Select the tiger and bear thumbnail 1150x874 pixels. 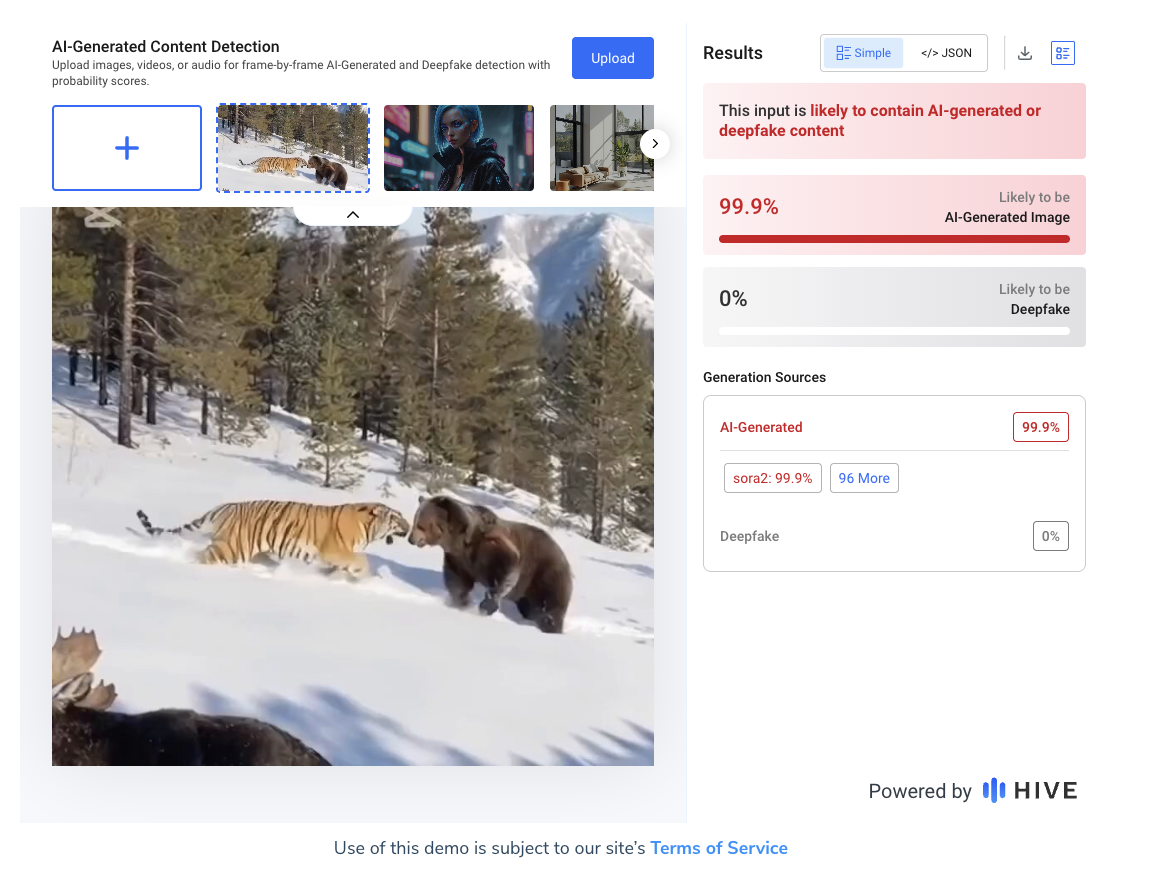coord(293,148)
